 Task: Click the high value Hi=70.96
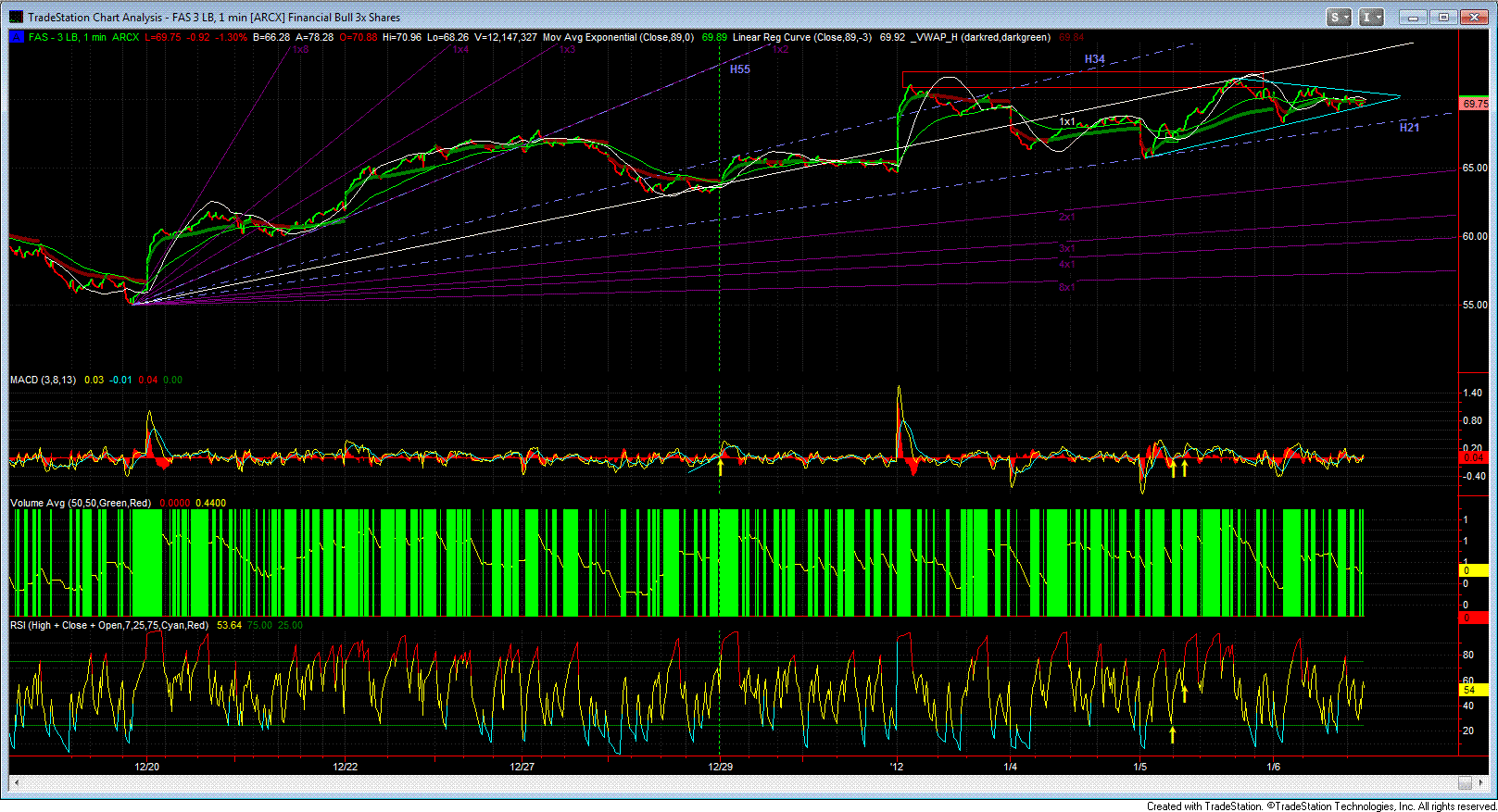pos(402,37)
